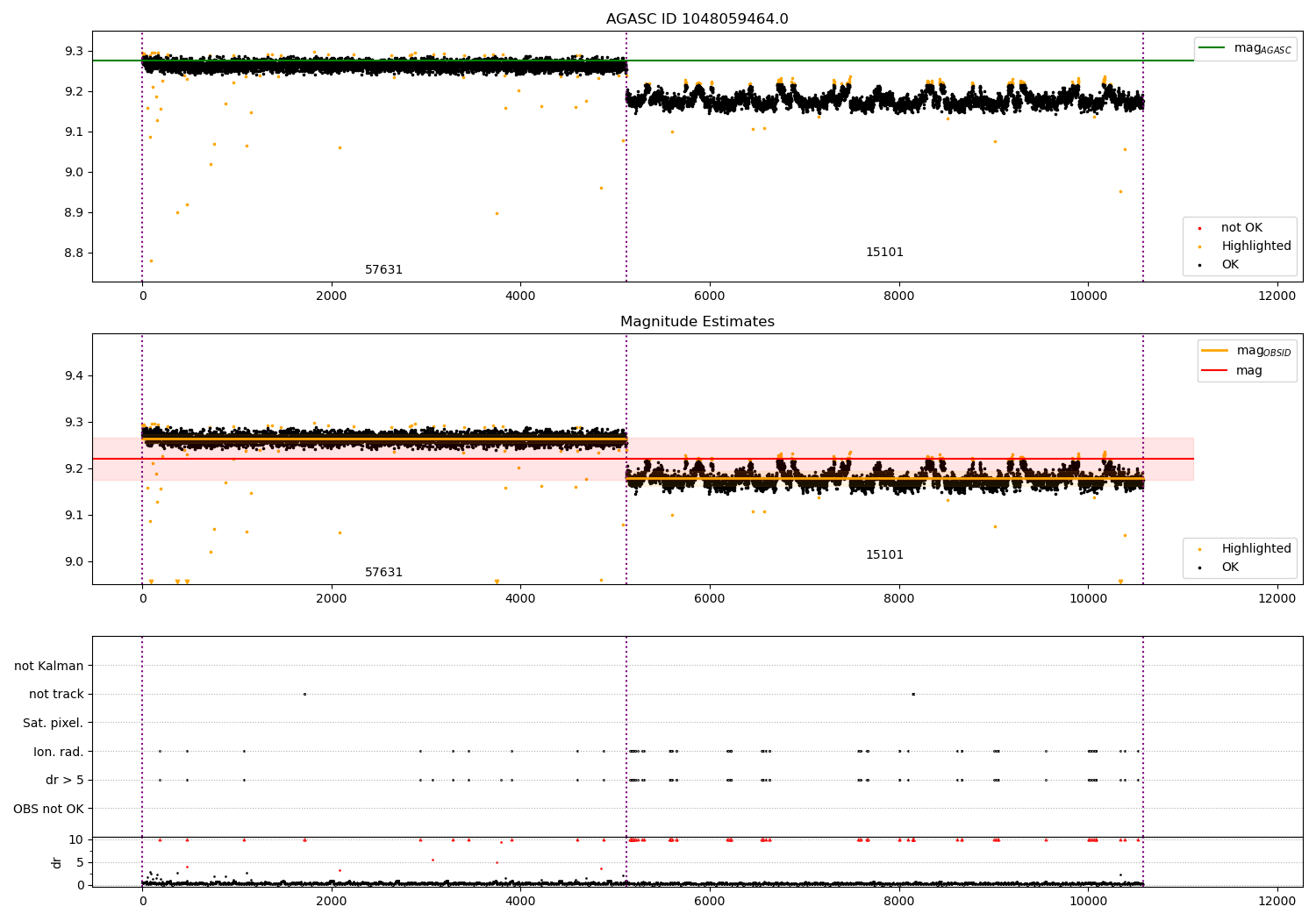Click the "Magnitude Estimates" plot title
This screenshot has width=1316, height=921.
[x=697, y=322]
